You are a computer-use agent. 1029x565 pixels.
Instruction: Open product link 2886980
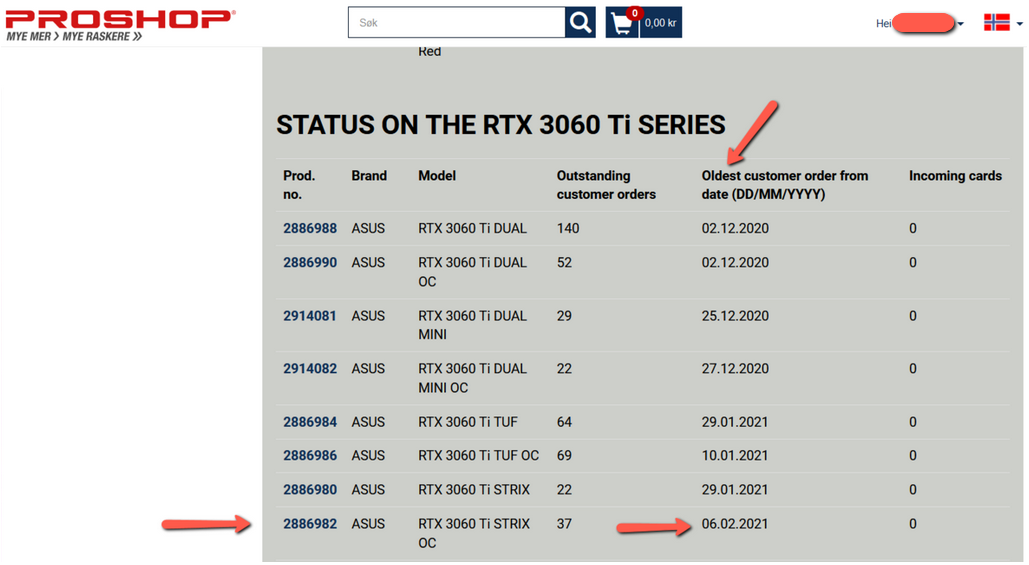click(310, 490)
